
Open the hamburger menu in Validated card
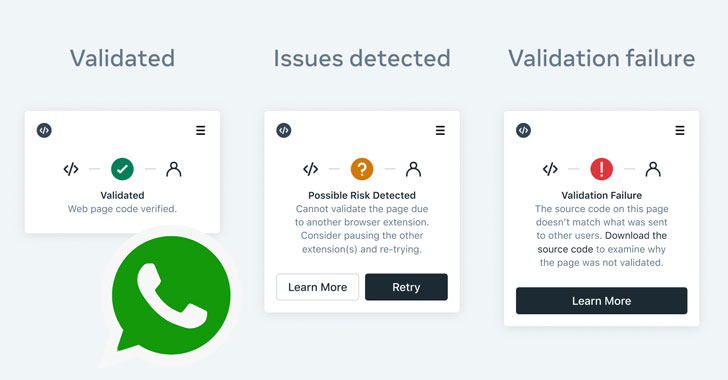point(201,131)
